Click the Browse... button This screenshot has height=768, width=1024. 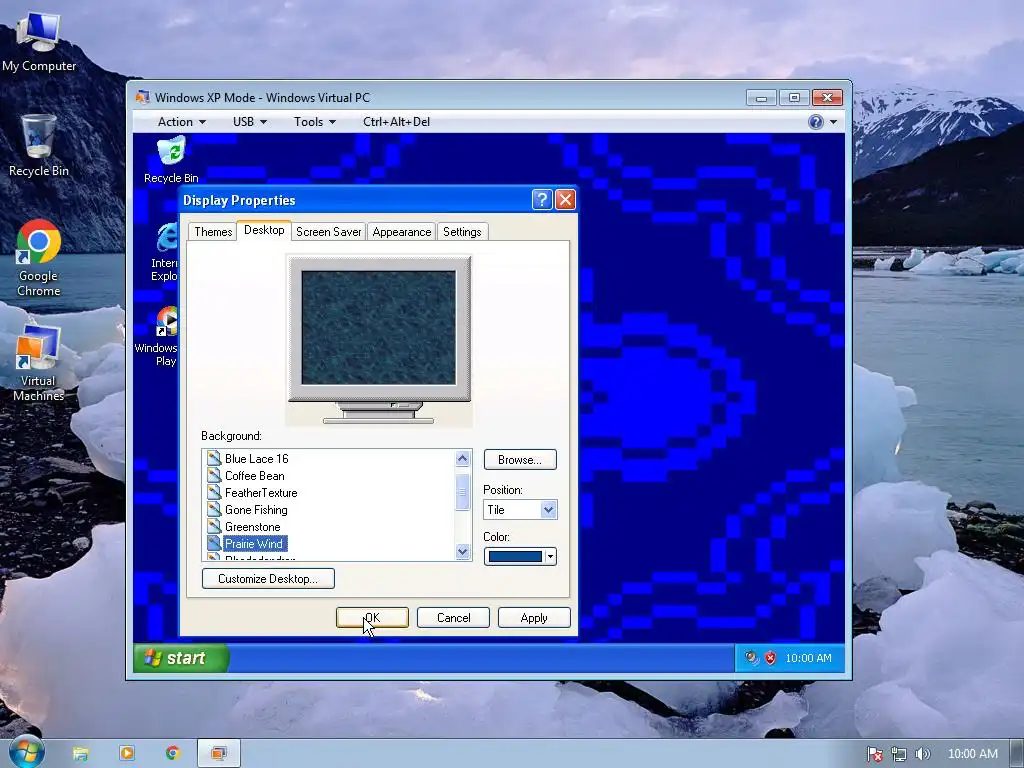click(x=520, y=460)
